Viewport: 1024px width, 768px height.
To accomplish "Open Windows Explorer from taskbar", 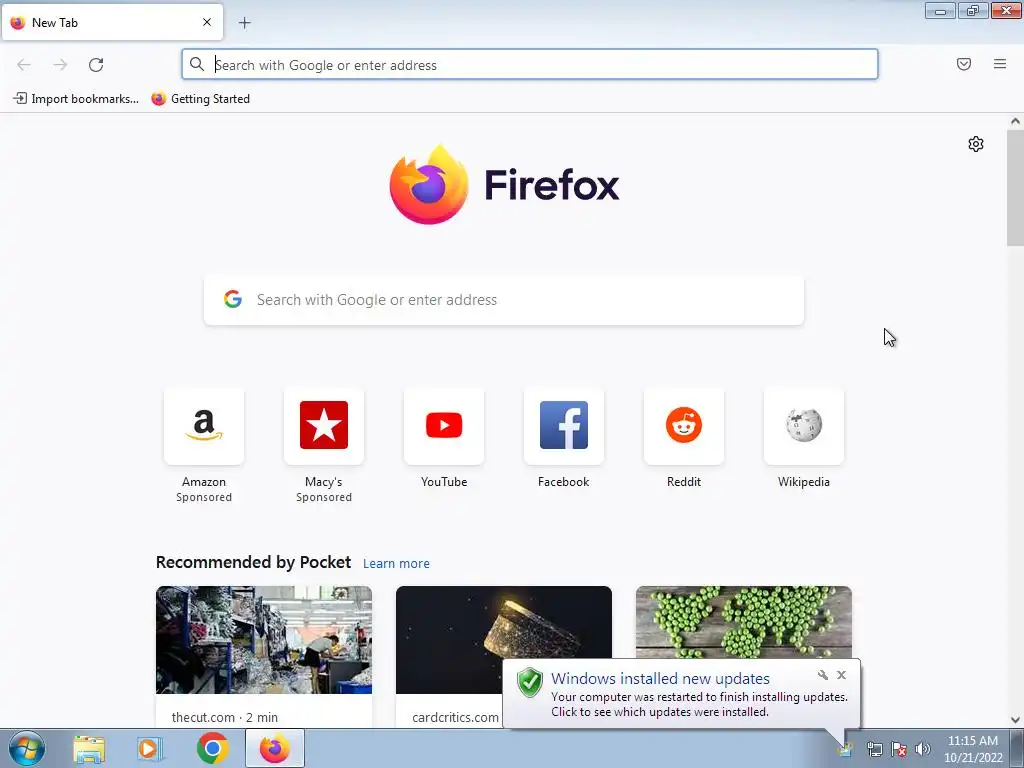I will tap(89, 749).
